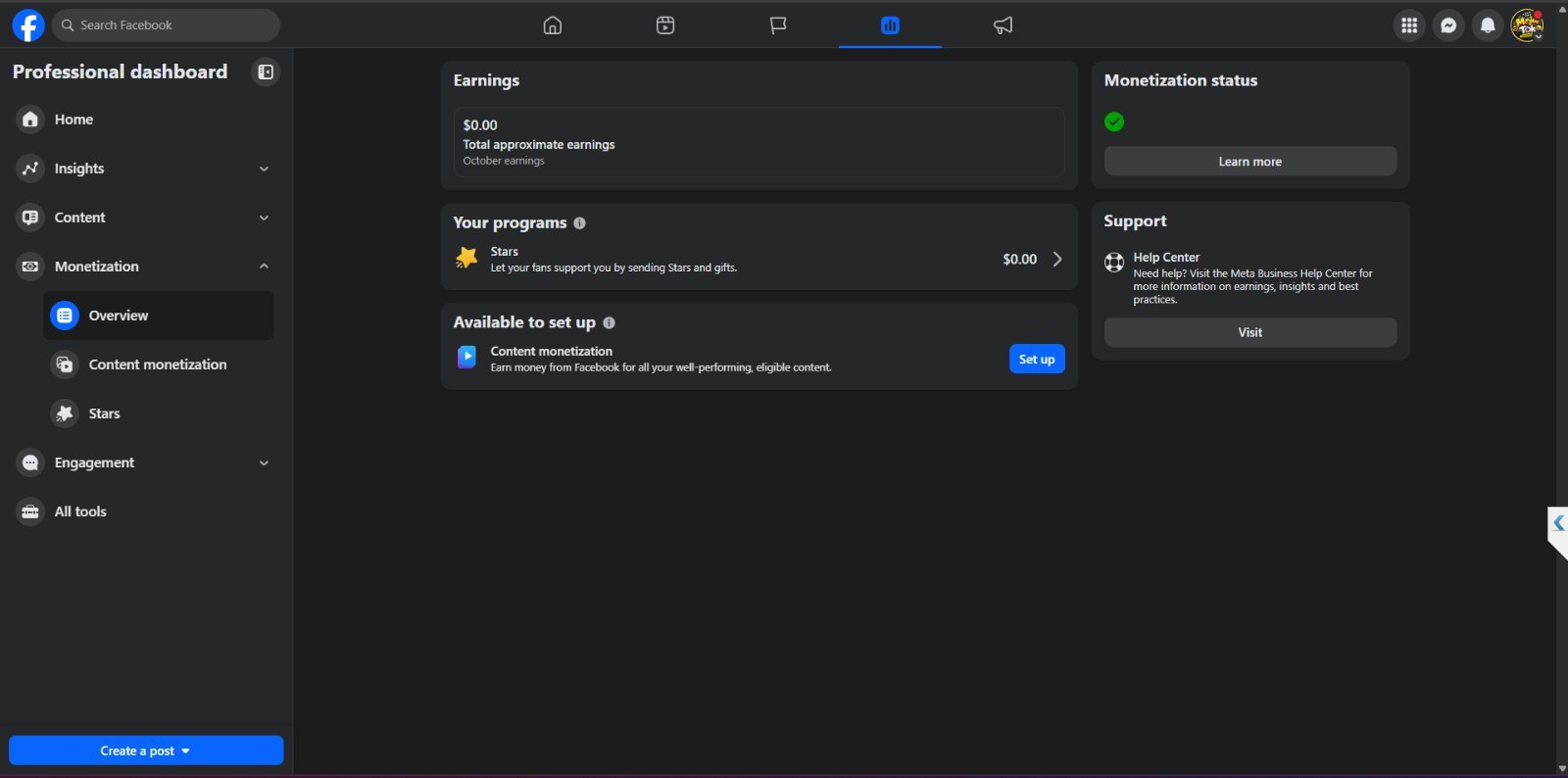Open the apps grid menu icon
Screen dimensions: 1568x778
[1409, 25]
